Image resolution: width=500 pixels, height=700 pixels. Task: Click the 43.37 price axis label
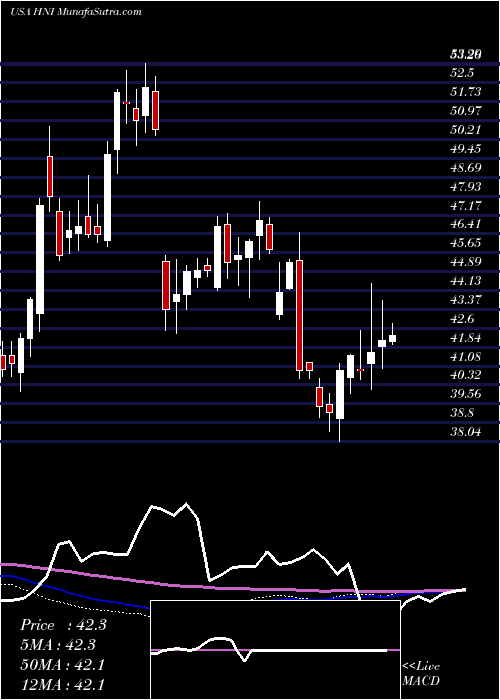point(466,300)
